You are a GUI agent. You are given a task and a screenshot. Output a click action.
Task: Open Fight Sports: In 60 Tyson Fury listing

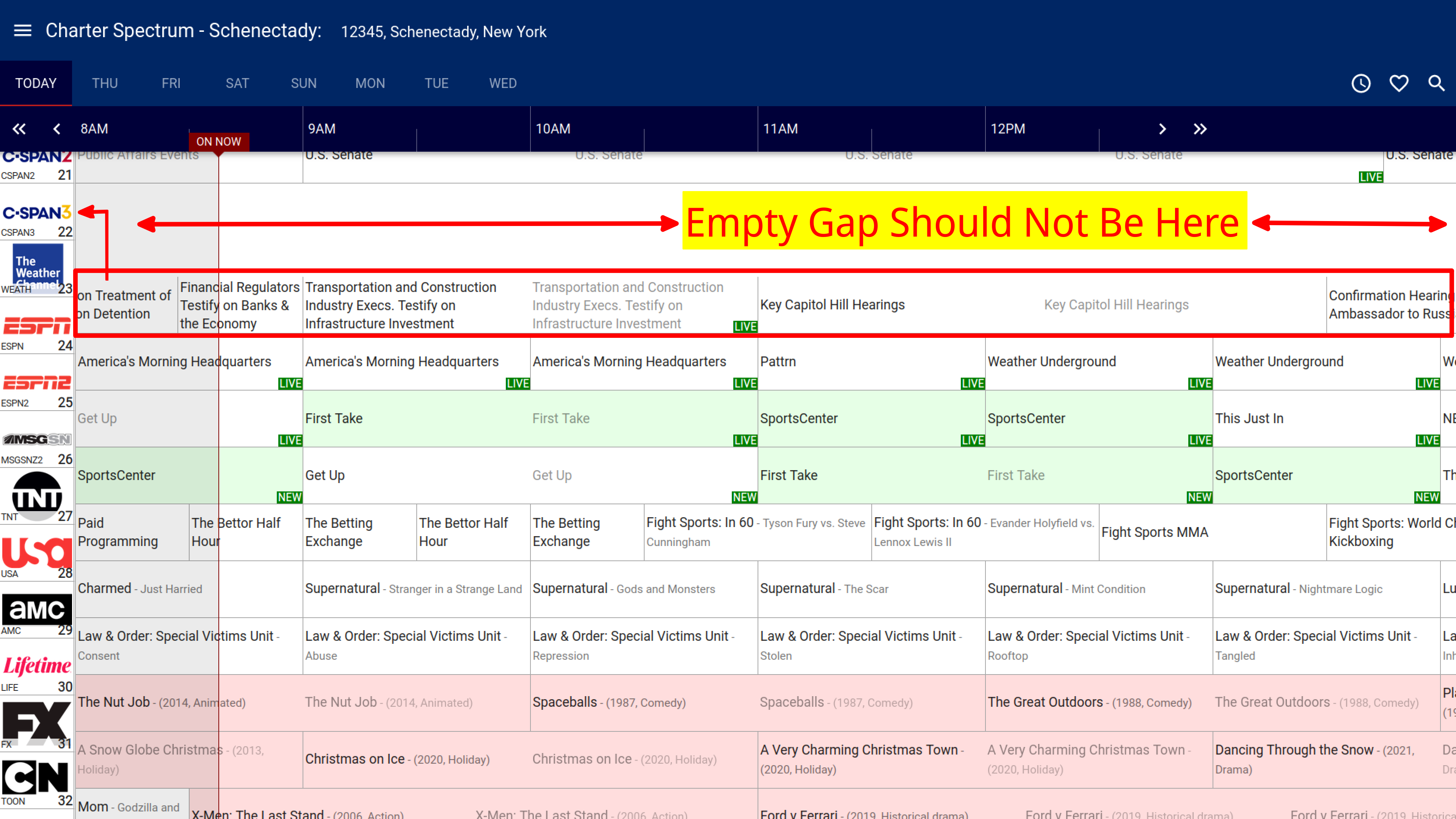[x=758, y=532]
